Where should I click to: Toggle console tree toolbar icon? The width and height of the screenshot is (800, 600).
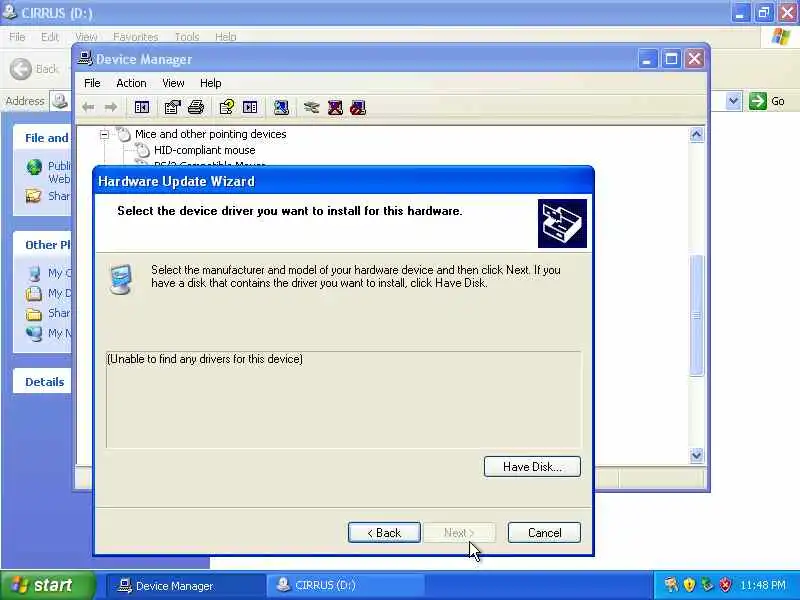coord(141,107)
